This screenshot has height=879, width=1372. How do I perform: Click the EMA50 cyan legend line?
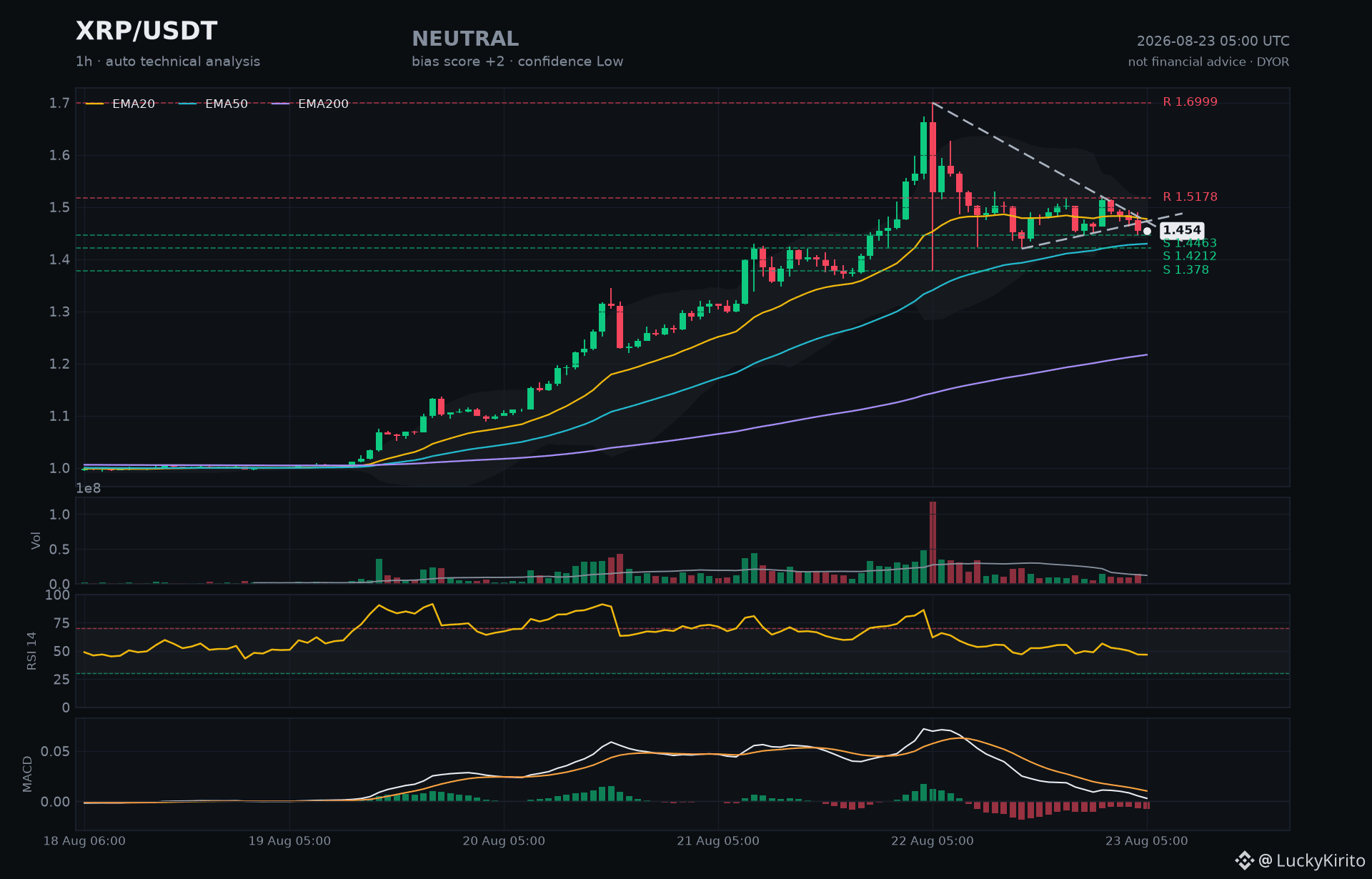pyautogui.click(x=187, y=104)
